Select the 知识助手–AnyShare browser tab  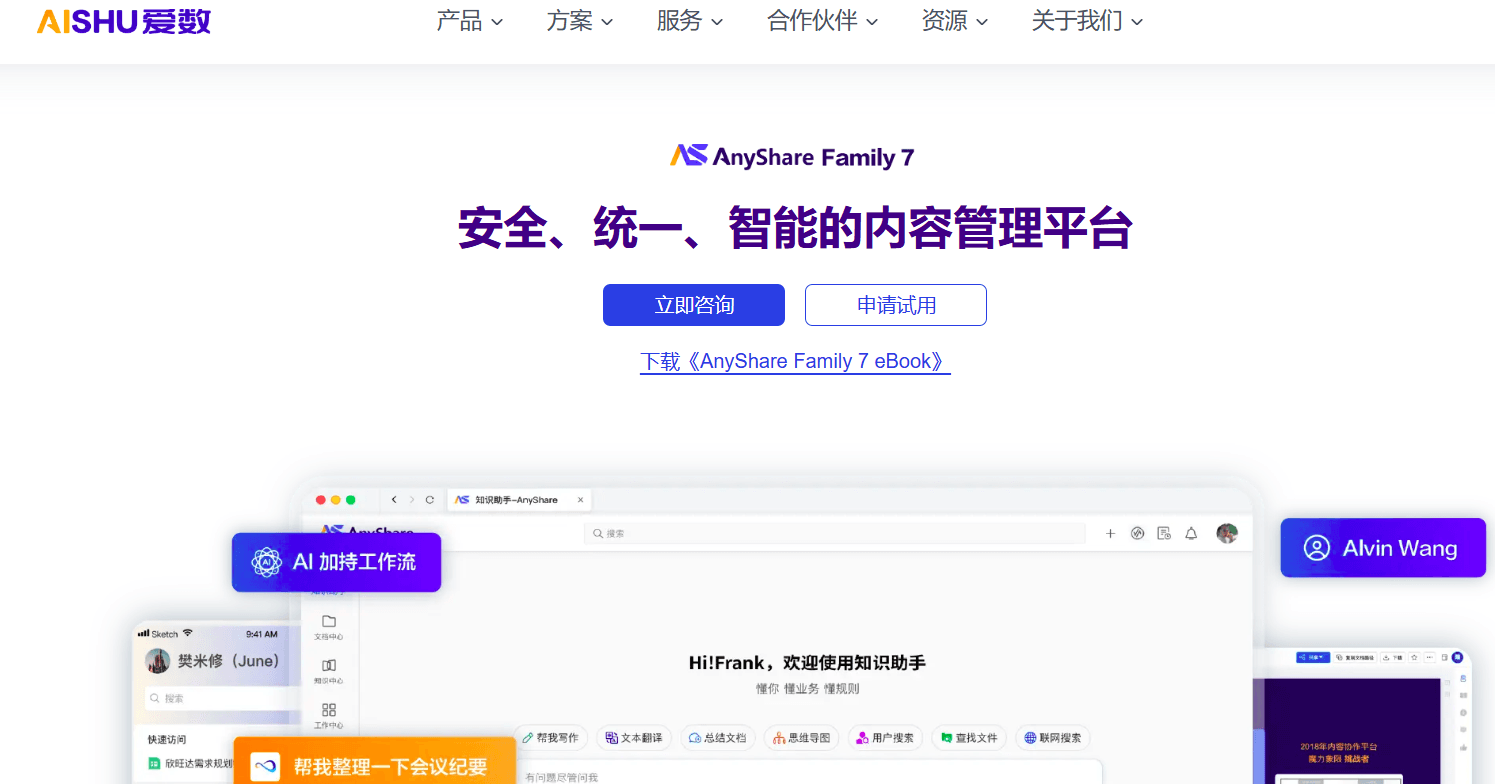click(518, 500)
